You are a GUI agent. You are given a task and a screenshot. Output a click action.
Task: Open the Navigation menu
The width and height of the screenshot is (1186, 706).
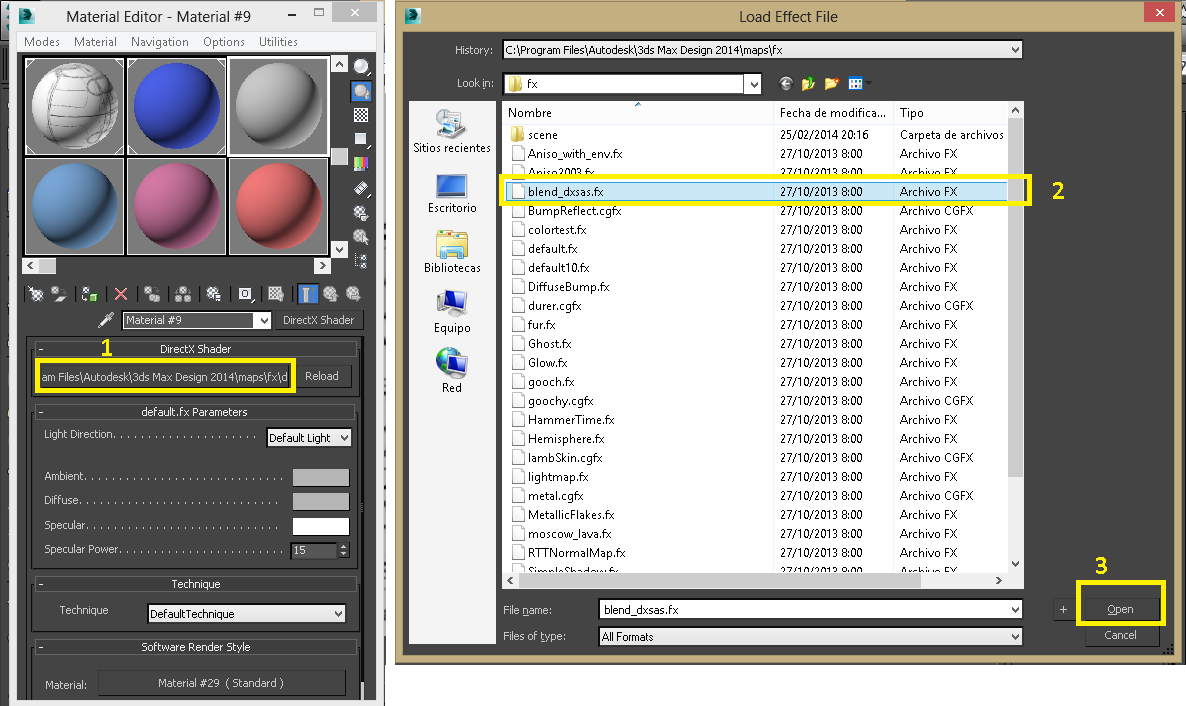[160, 42]
